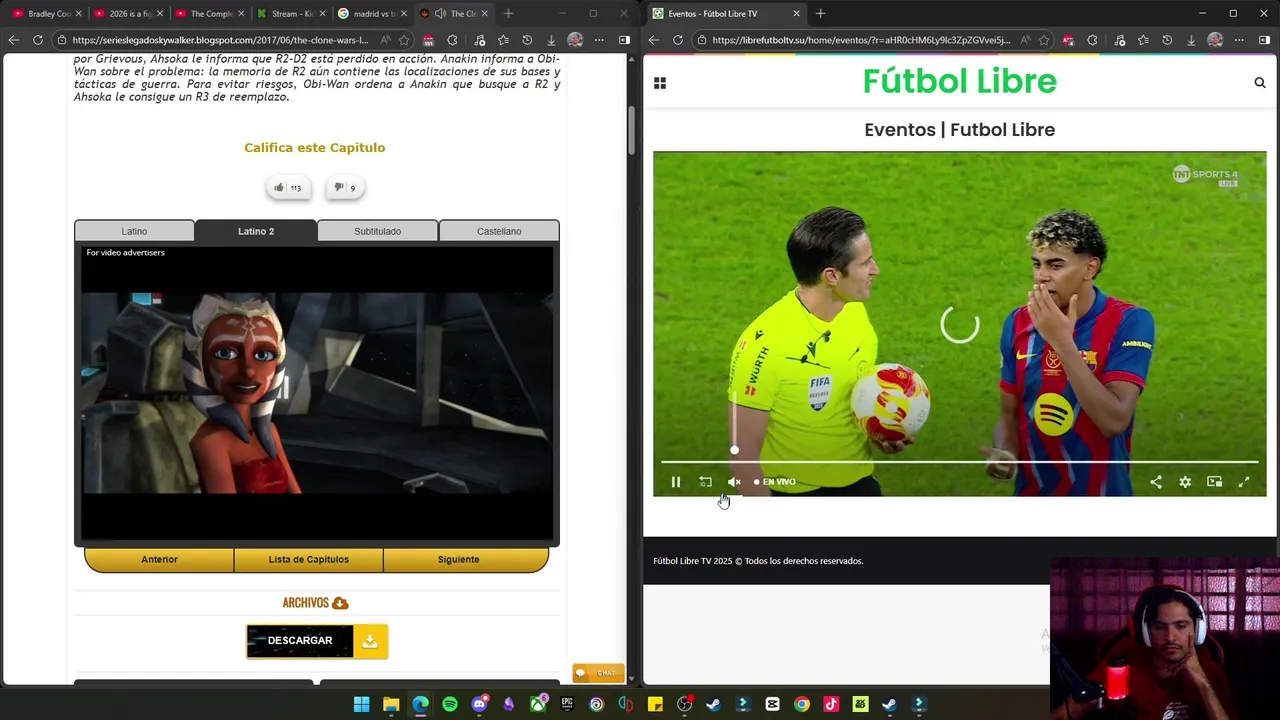Open extensions puzzle icon in left browser
Screen dimensions: 1280x720
click(452, 40)
